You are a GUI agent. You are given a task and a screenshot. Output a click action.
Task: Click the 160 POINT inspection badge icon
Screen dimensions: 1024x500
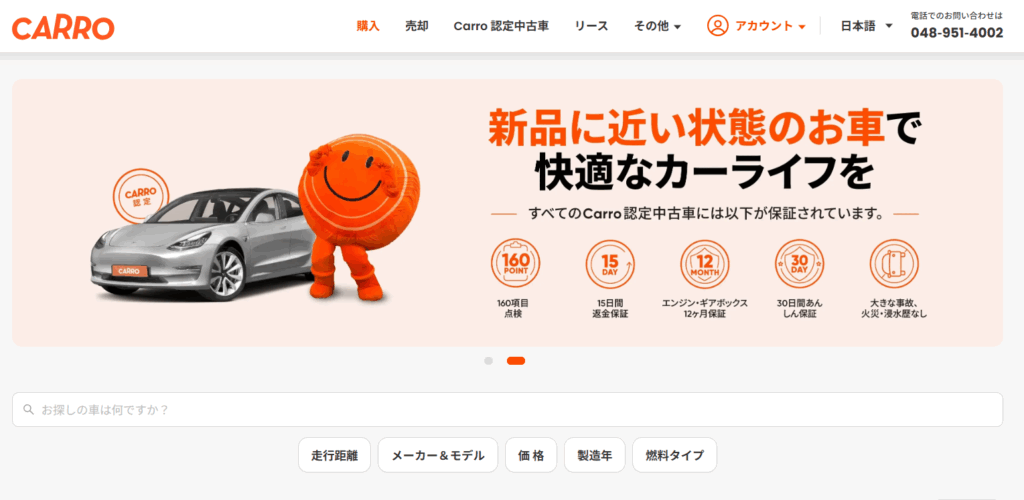(515, 264)
